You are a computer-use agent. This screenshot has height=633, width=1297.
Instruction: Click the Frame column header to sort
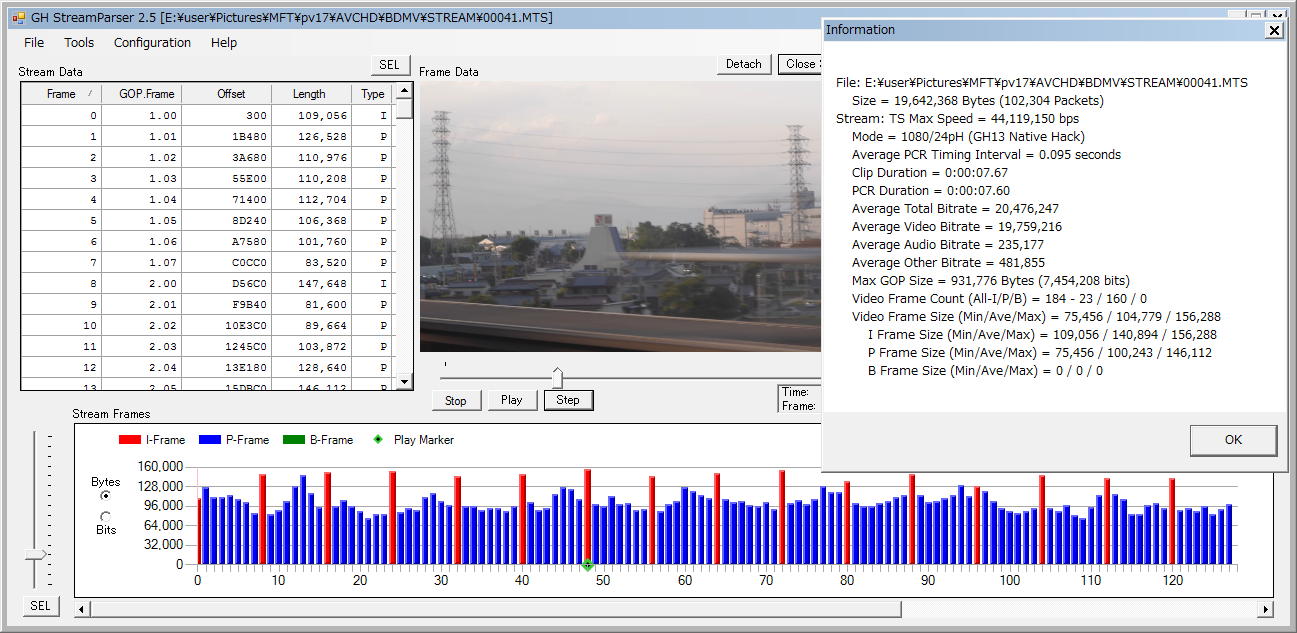(61, 94)
